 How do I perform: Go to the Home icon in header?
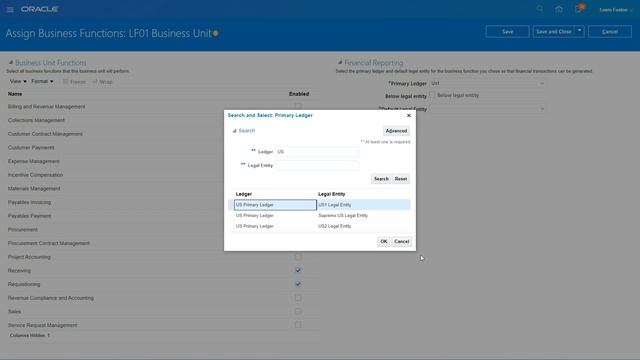click(x=559, y=9)
